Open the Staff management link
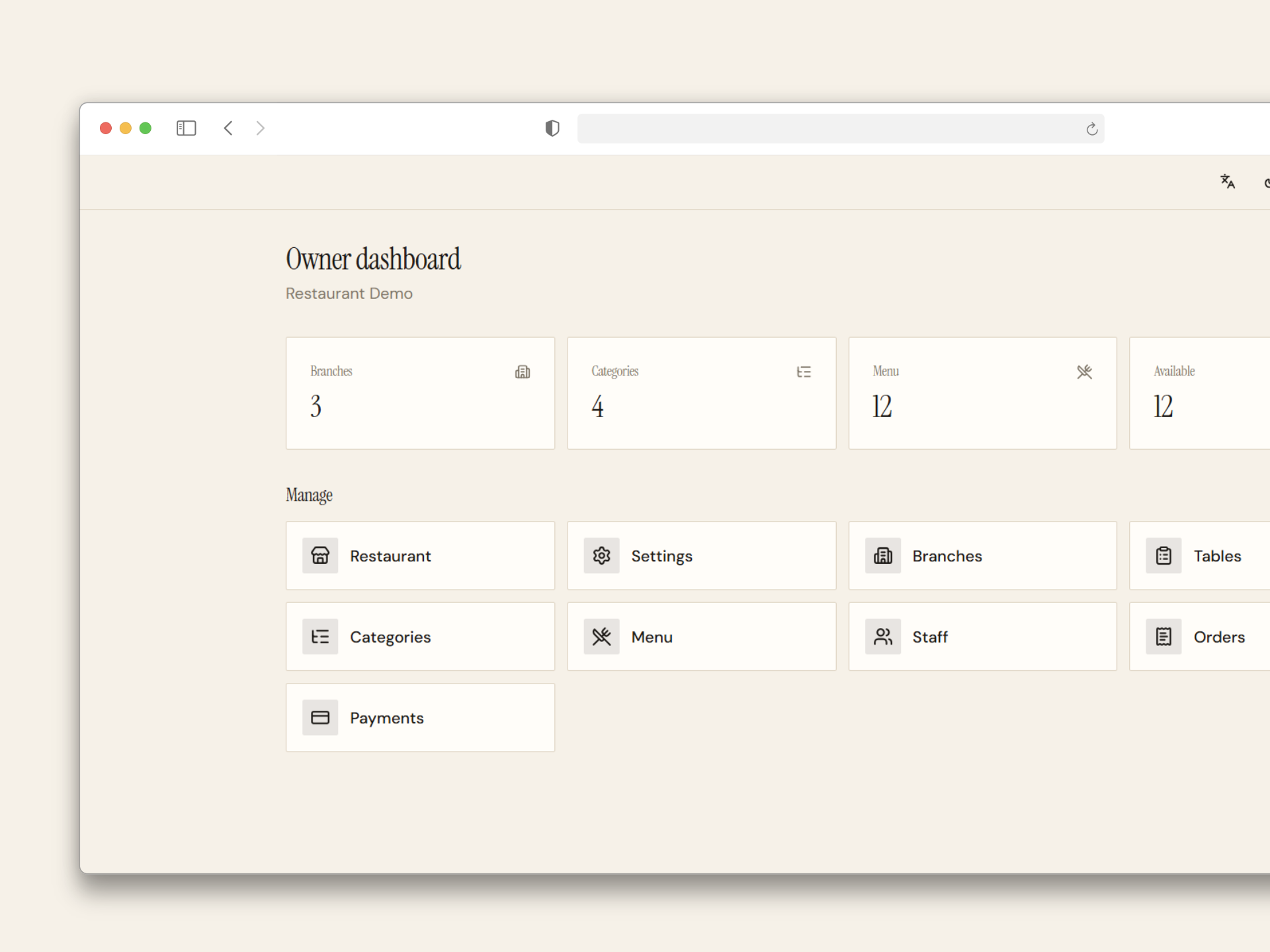The image size is (1270, 952). click(x=982, y=637)
